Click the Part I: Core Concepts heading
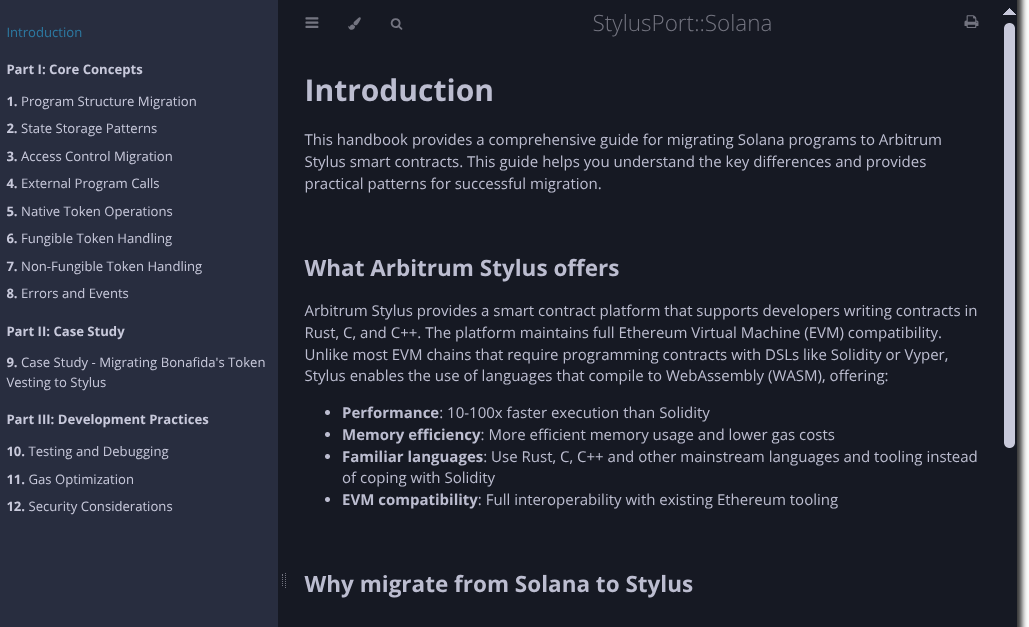This screenshot has height=627, width=1029. click(x=75, y=70)
